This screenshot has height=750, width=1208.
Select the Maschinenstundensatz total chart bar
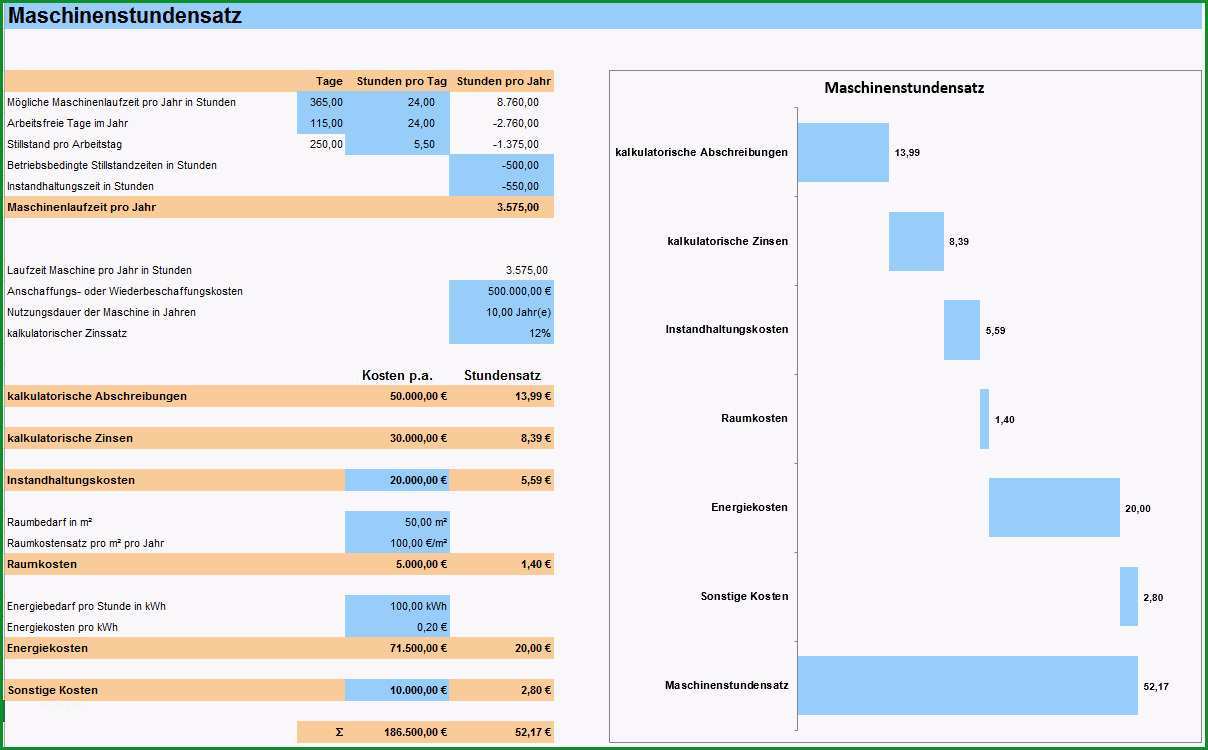pyautogui.click(x=968, y=685)
